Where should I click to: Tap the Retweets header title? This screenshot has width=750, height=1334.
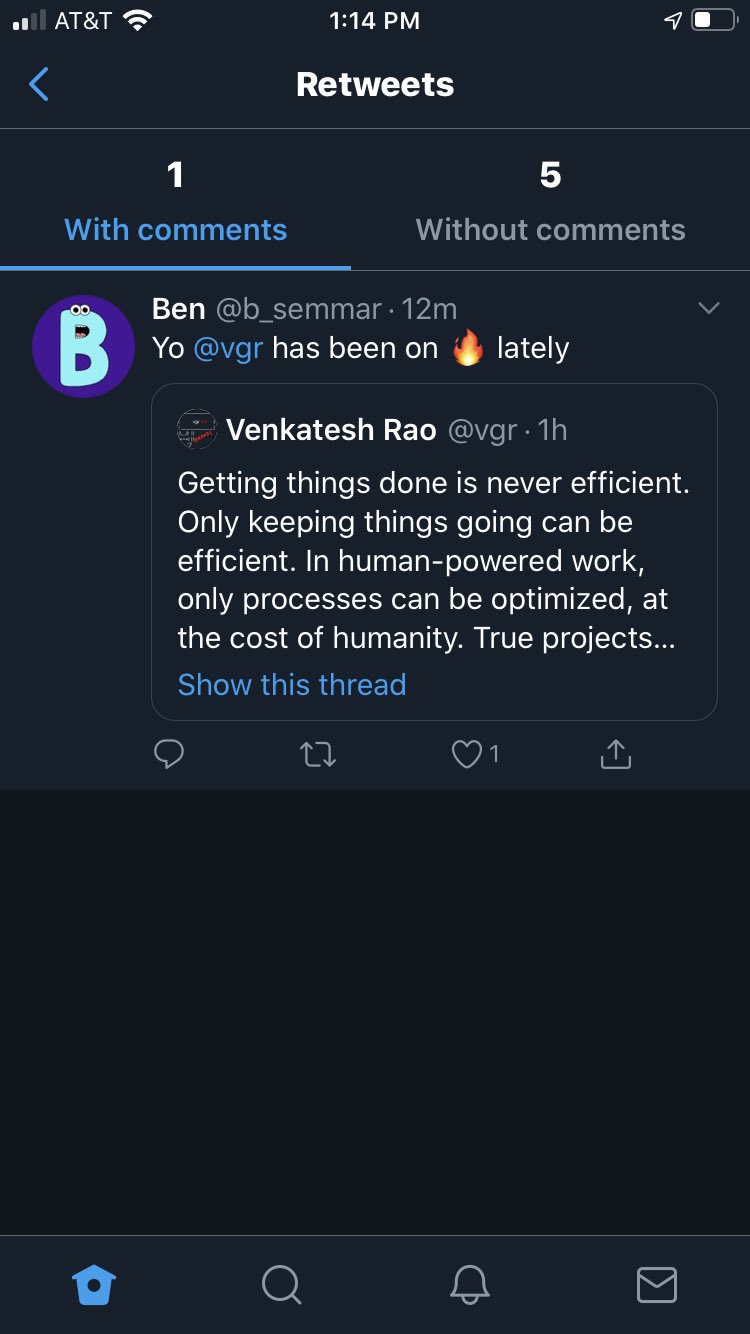375,85
